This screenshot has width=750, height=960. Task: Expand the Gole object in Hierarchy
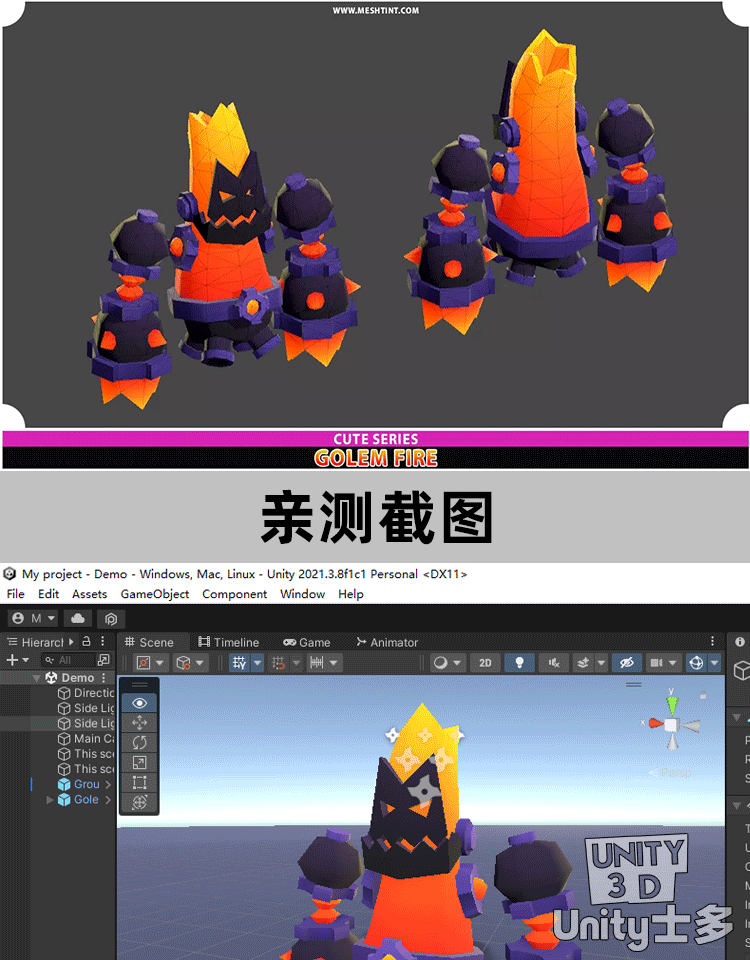(x=50, y=800)
